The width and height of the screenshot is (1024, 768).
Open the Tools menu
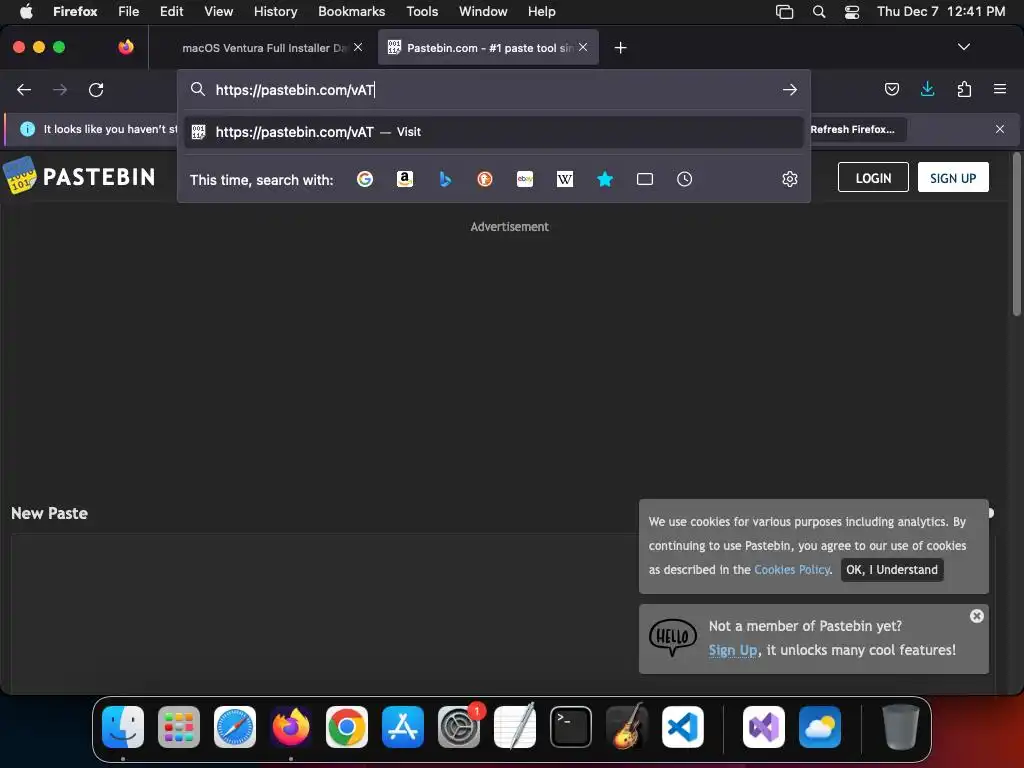(x=422, y=11)
